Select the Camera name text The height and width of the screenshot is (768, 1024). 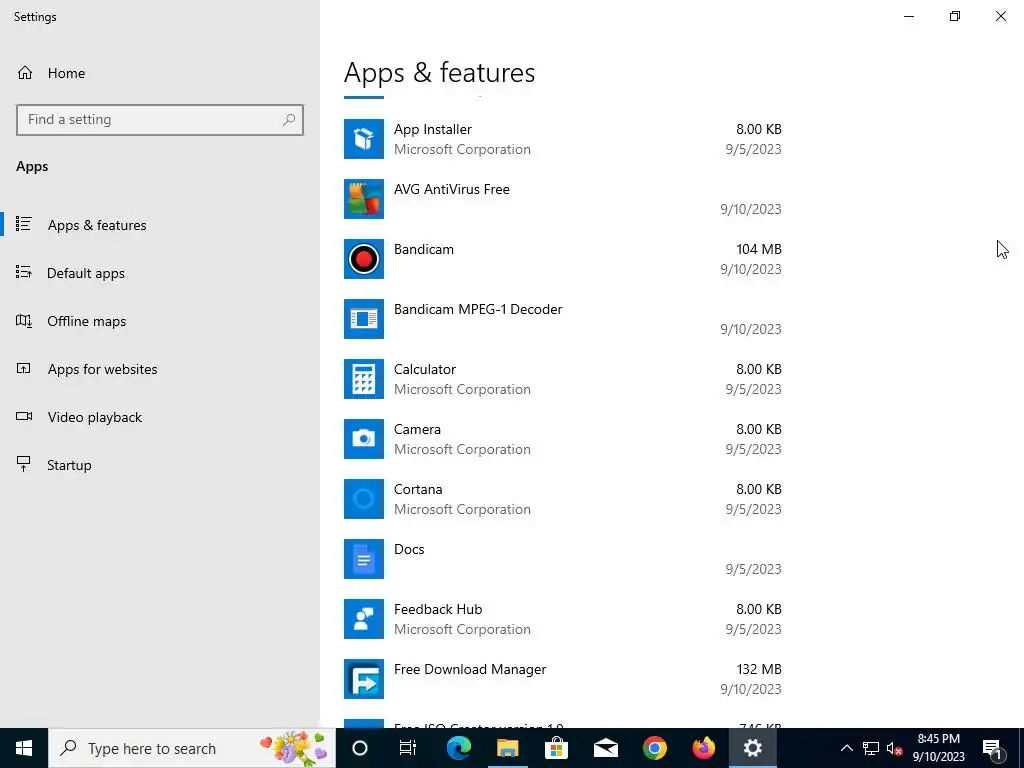(417, 430)
